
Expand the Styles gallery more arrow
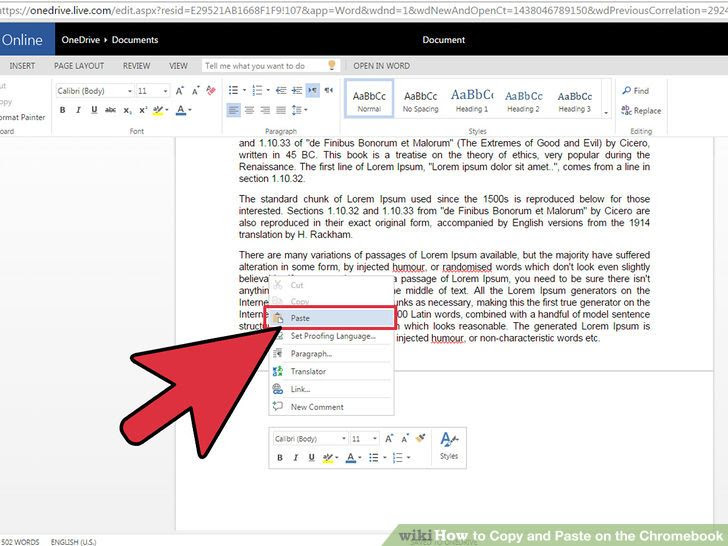(606, 113)
